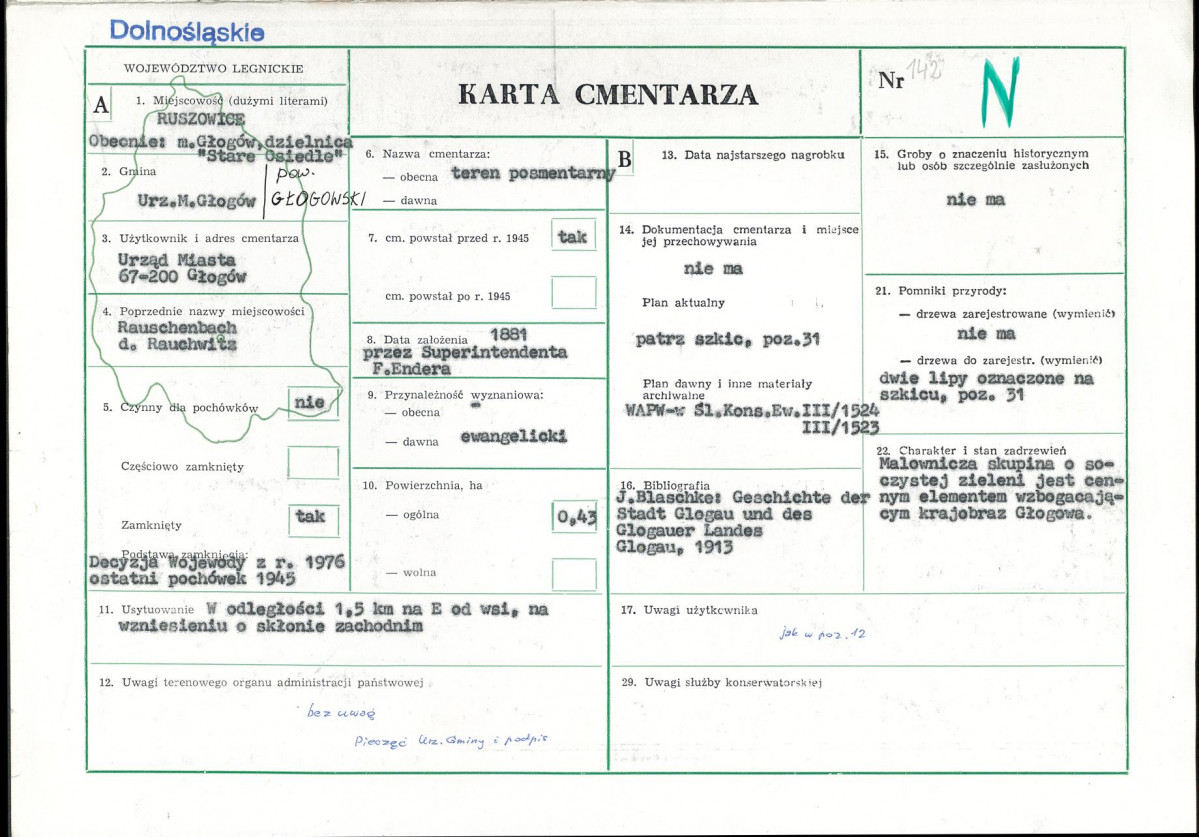The width and height of the screenshot is (1199, 837).
Task: Click the boxed letter A
Action: 101,105
